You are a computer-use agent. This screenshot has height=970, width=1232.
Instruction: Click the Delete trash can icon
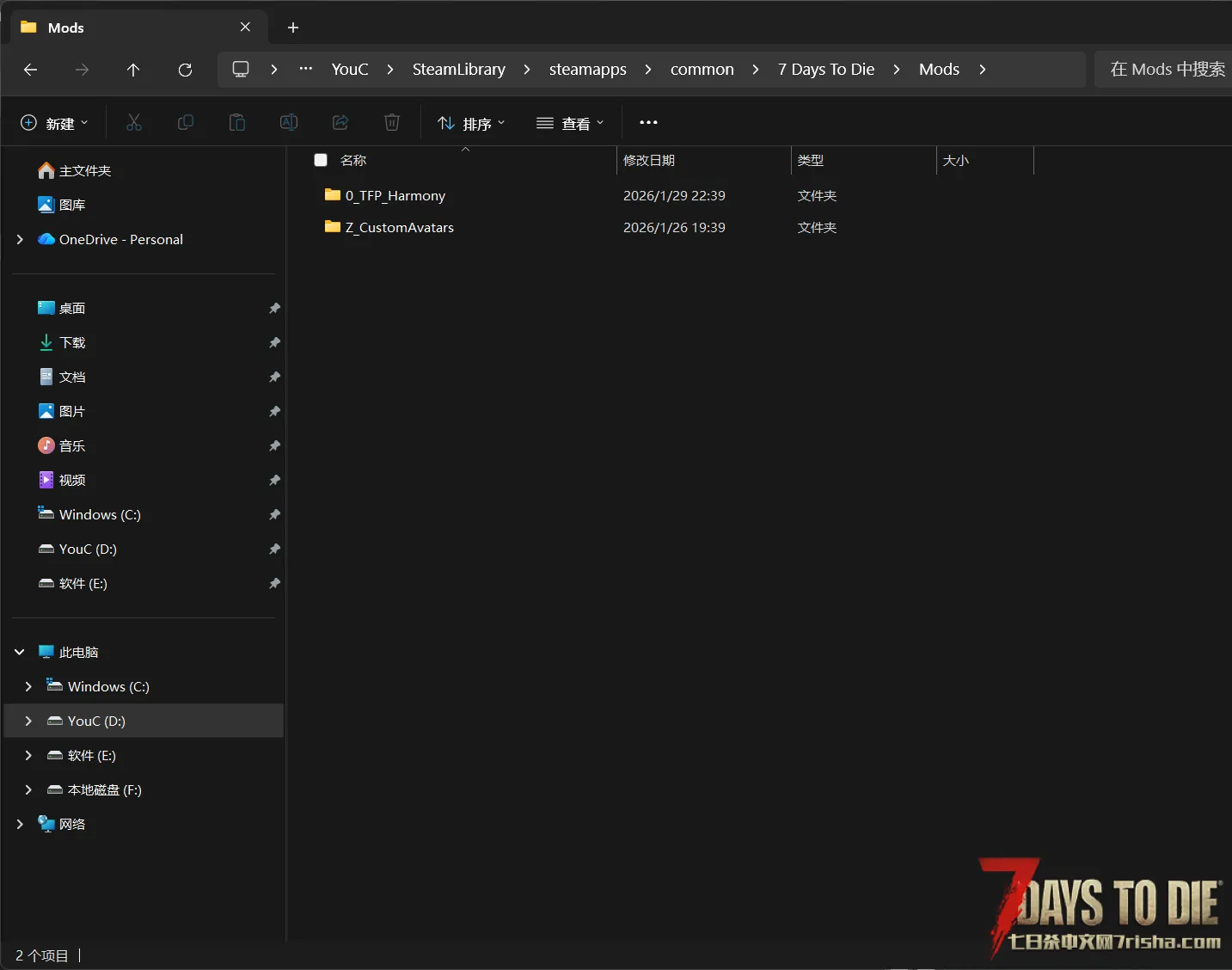[x=392, y=123]
